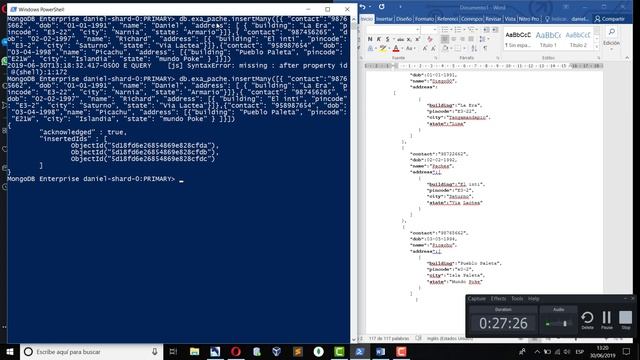Open Sublime Text from taskbar

(x=298, y=351)
